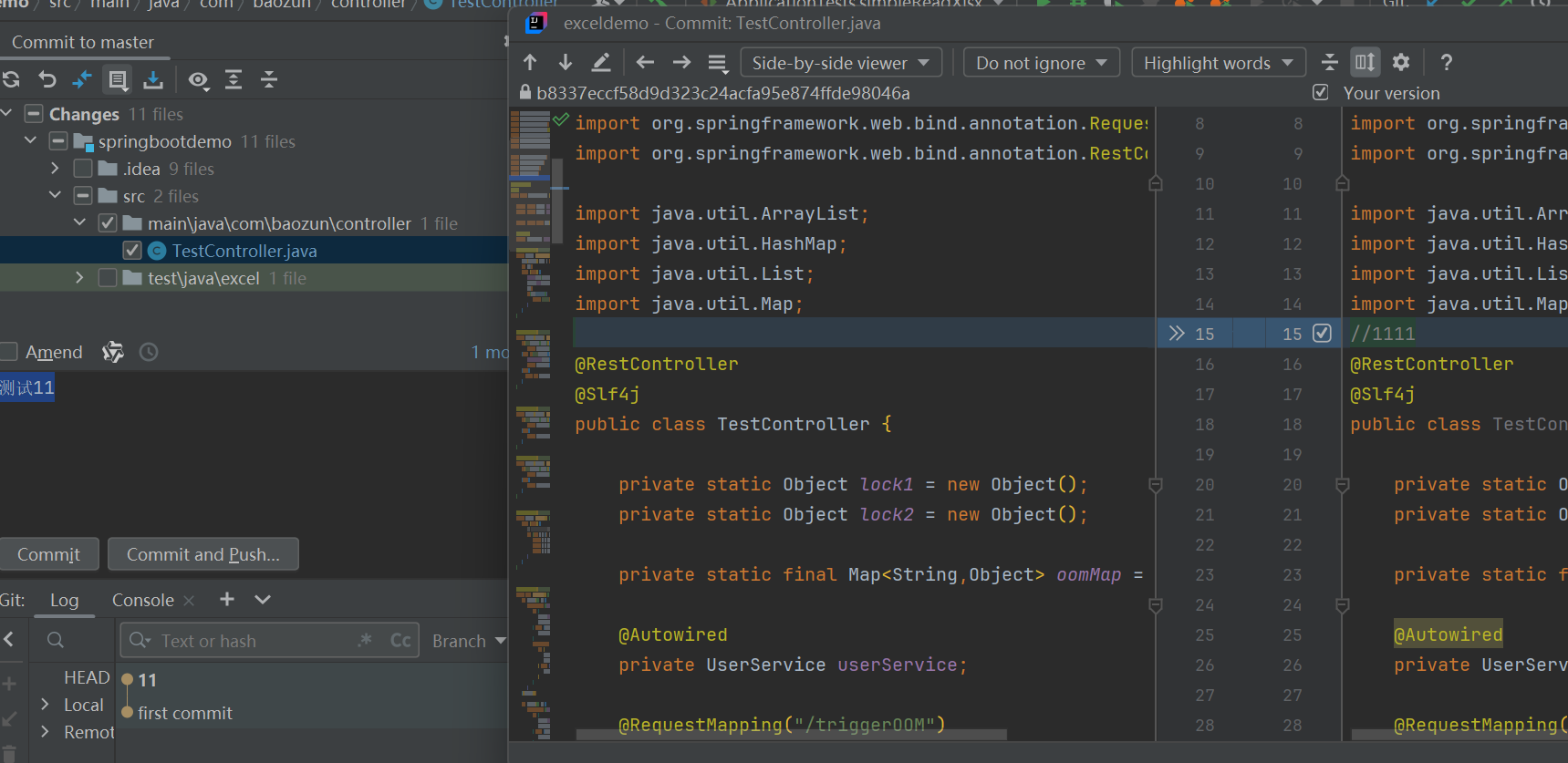Image resolution: width=1568 pixels, height=763 pixels.
Task: Open the Side-by-side viewer dropdown
Action: [x=841, y=63]
